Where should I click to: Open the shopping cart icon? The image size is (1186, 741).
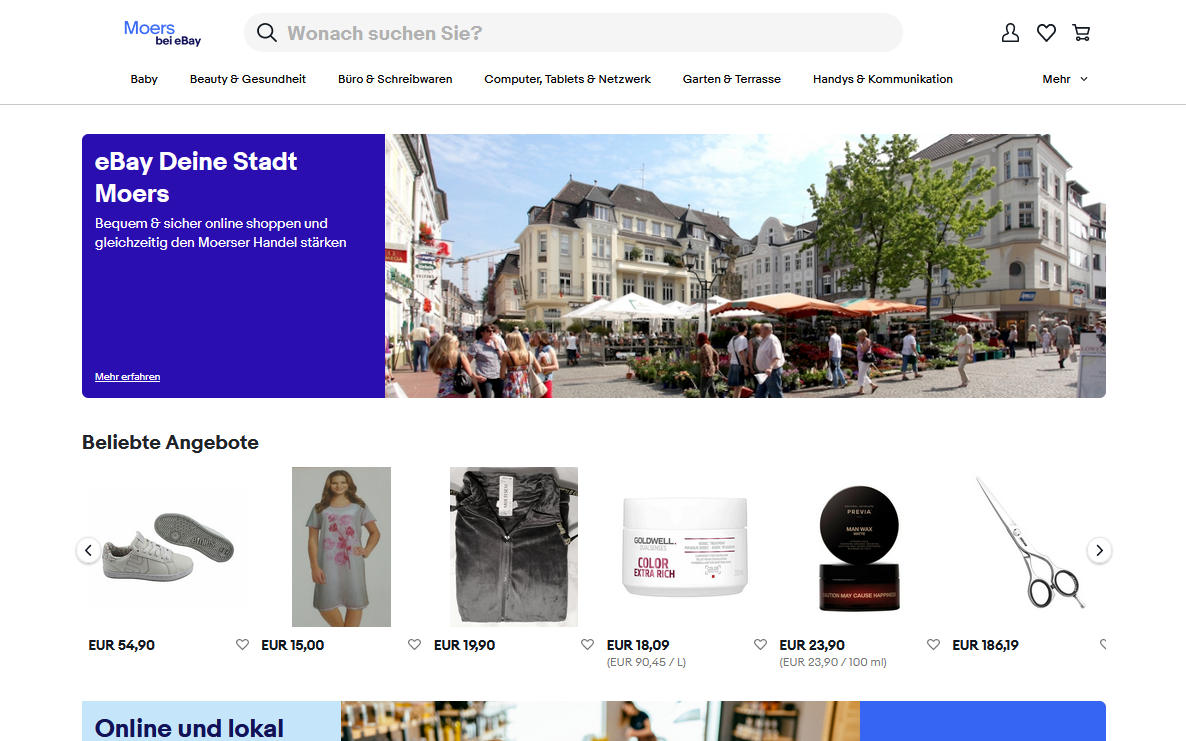(x=1081, y=33)
